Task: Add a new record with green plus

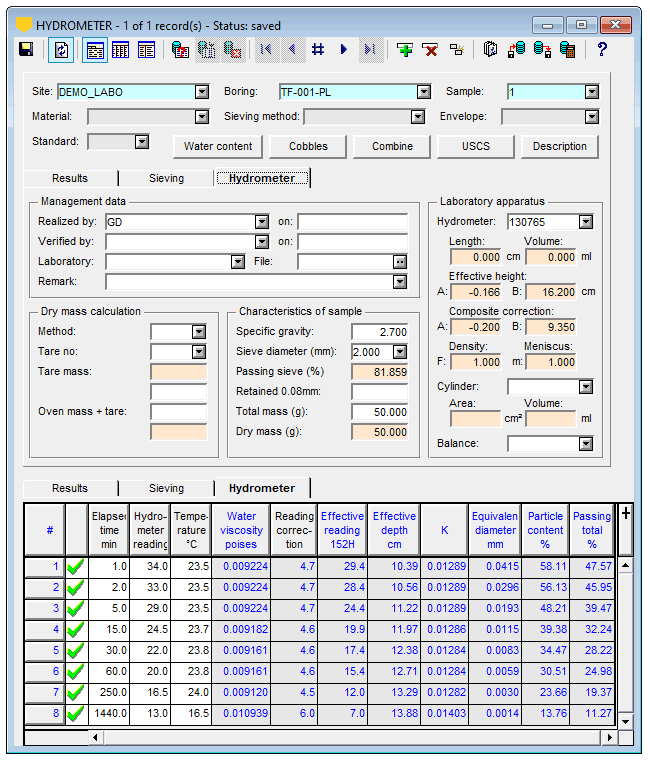Action: [x=404, y=50]
